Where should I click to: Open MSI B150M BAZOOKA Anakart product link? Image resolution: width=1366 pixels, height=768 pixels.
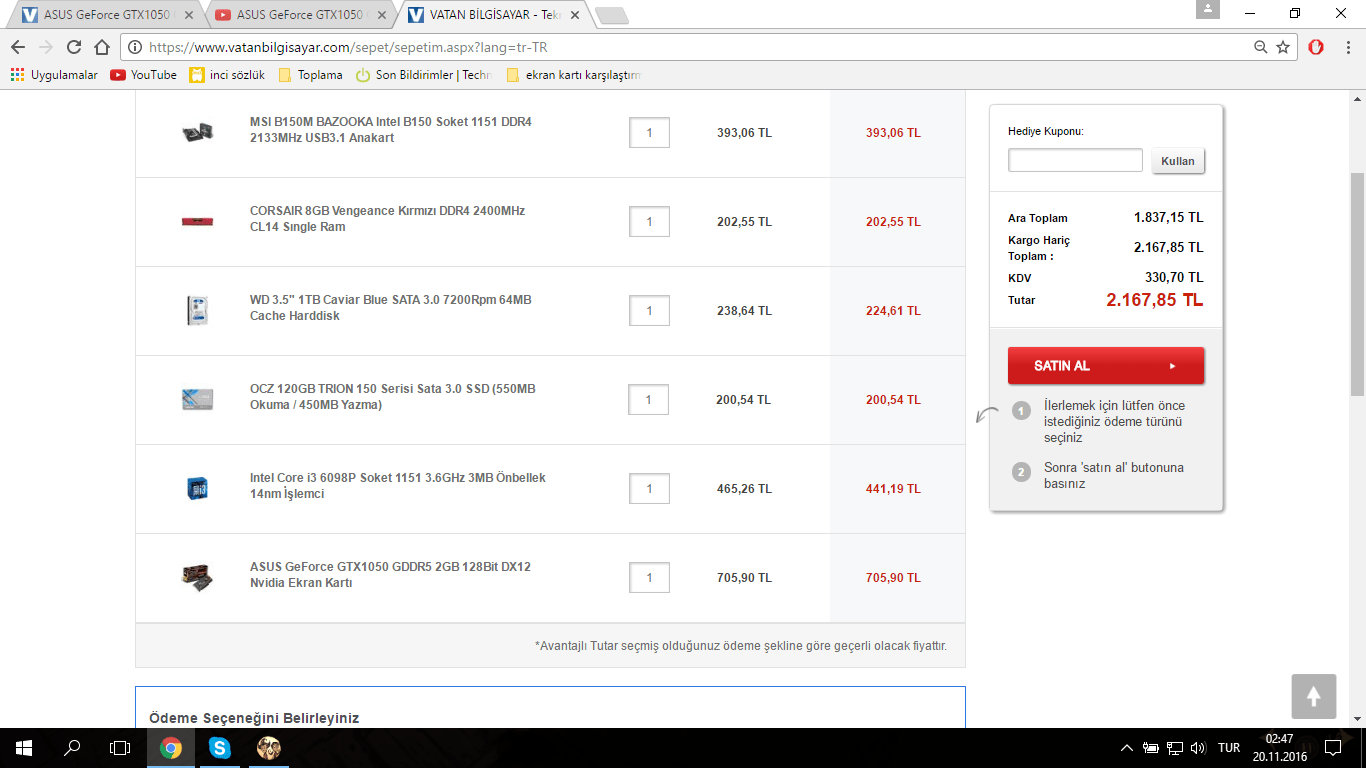point(391,130)
